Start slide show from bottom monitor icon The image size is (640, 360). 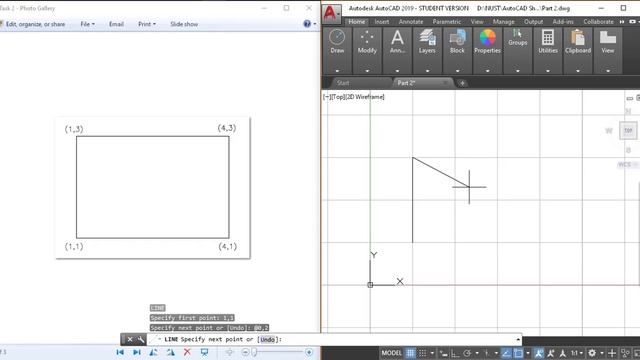pyautogui.click(x=204, y=352)
